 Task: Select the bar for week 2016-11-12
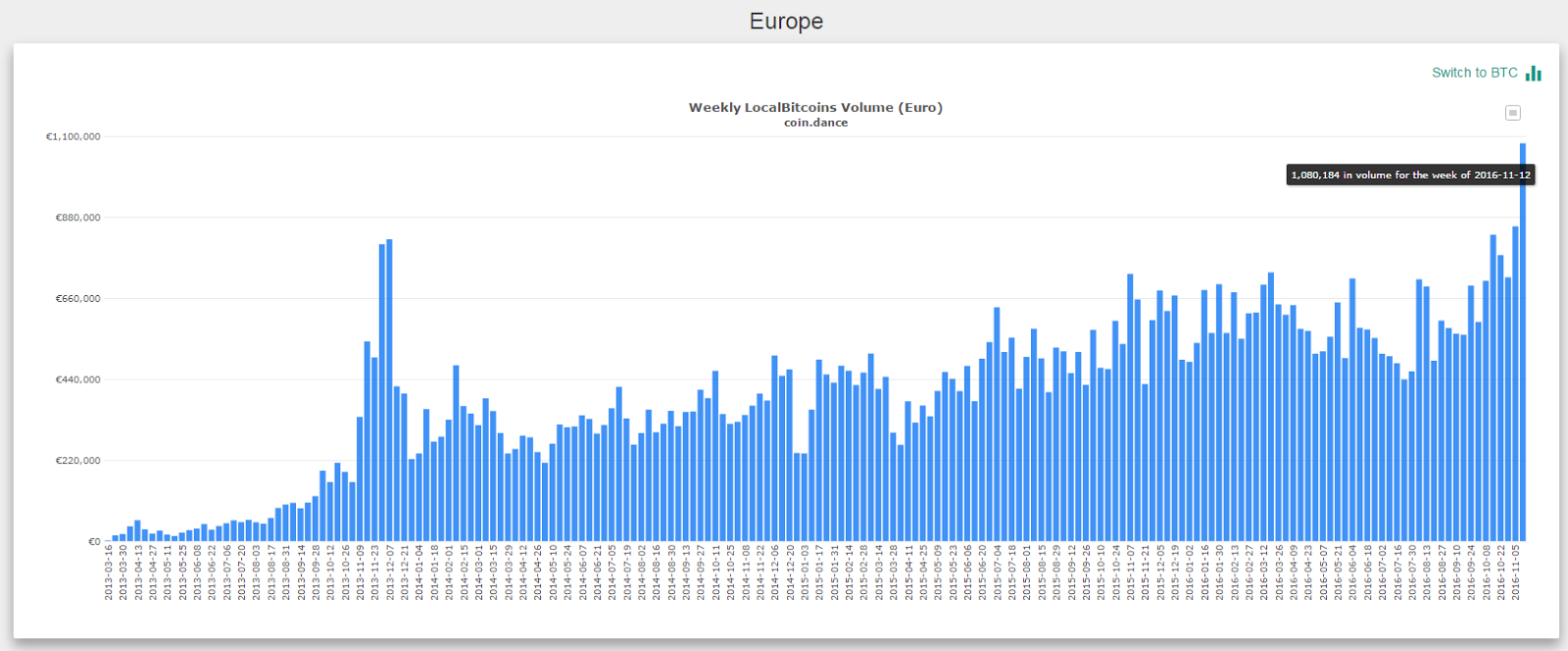point(1523,342)
